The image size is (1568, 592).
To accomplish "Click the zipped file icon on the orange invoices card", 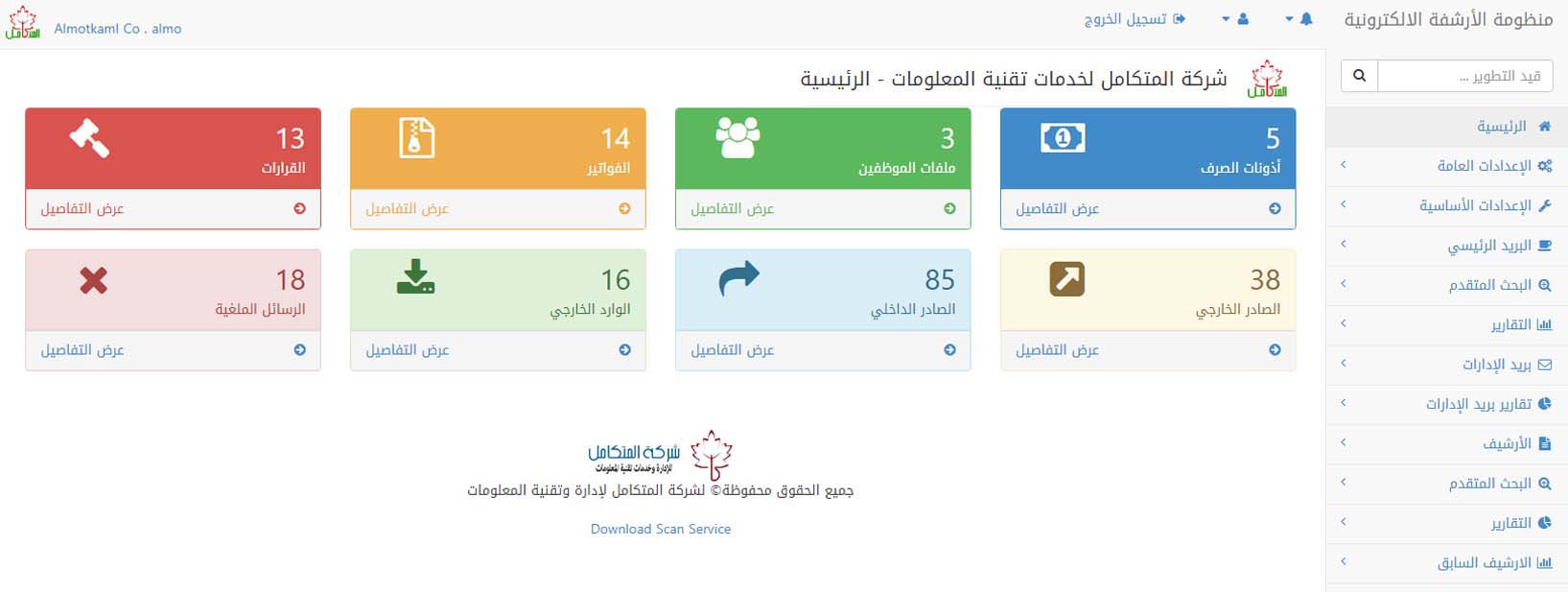I will [416, 138].
